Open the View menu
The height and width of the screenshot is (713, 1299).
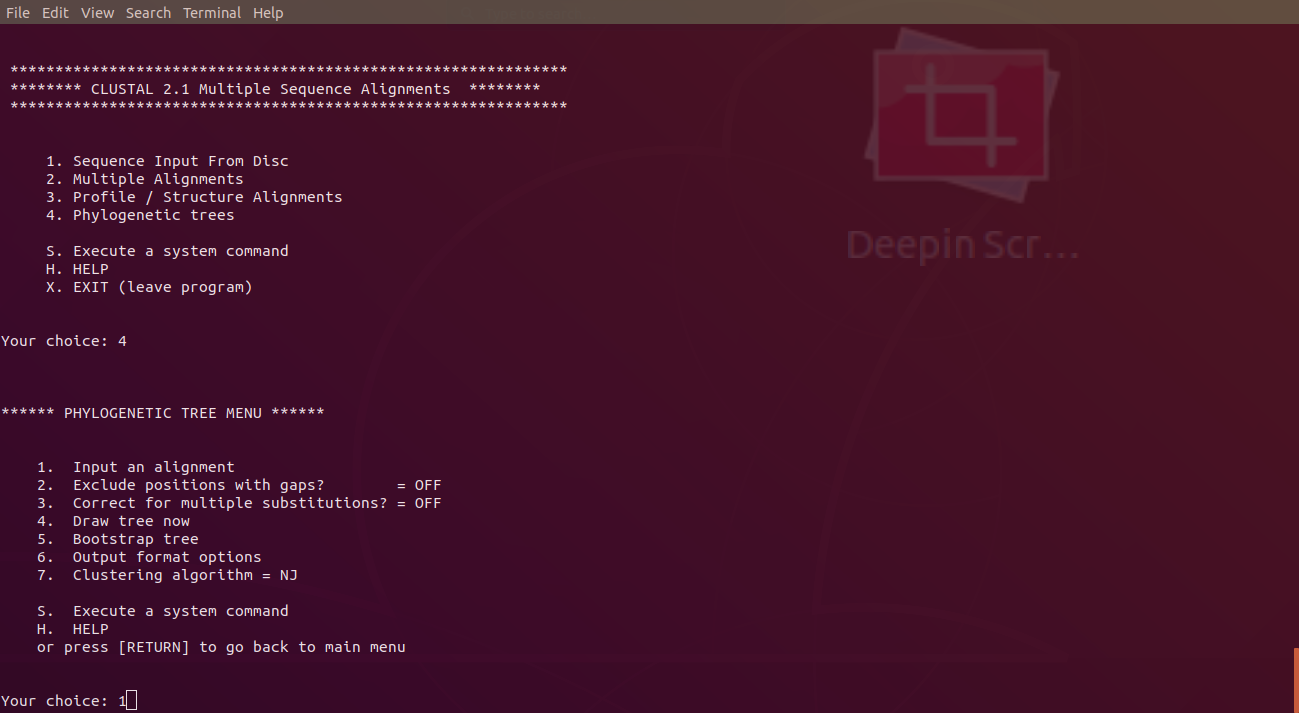tap(98, 13)
